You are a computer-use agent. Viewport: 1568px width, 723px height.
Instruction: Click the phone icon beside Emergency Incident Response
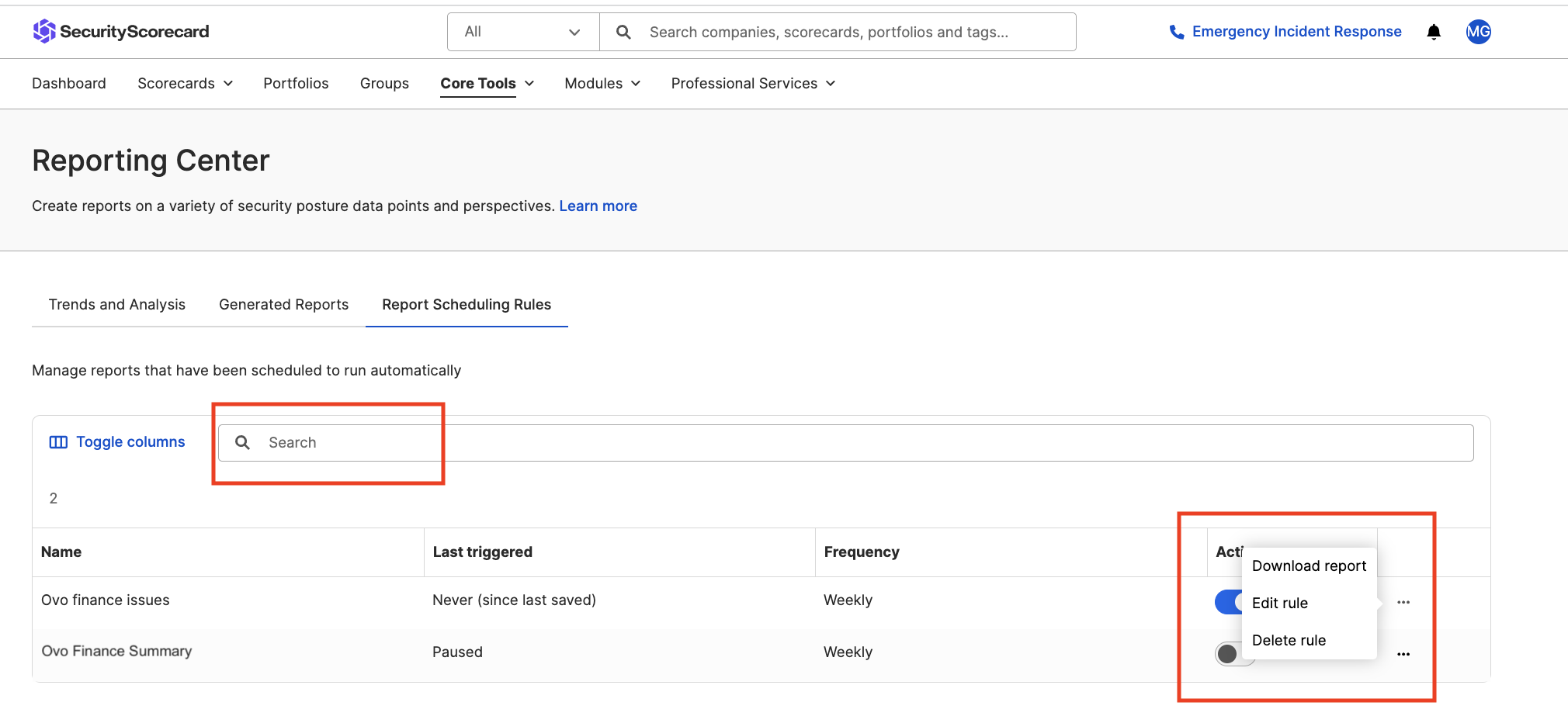pyautogui.click(x=1175, y=31)
